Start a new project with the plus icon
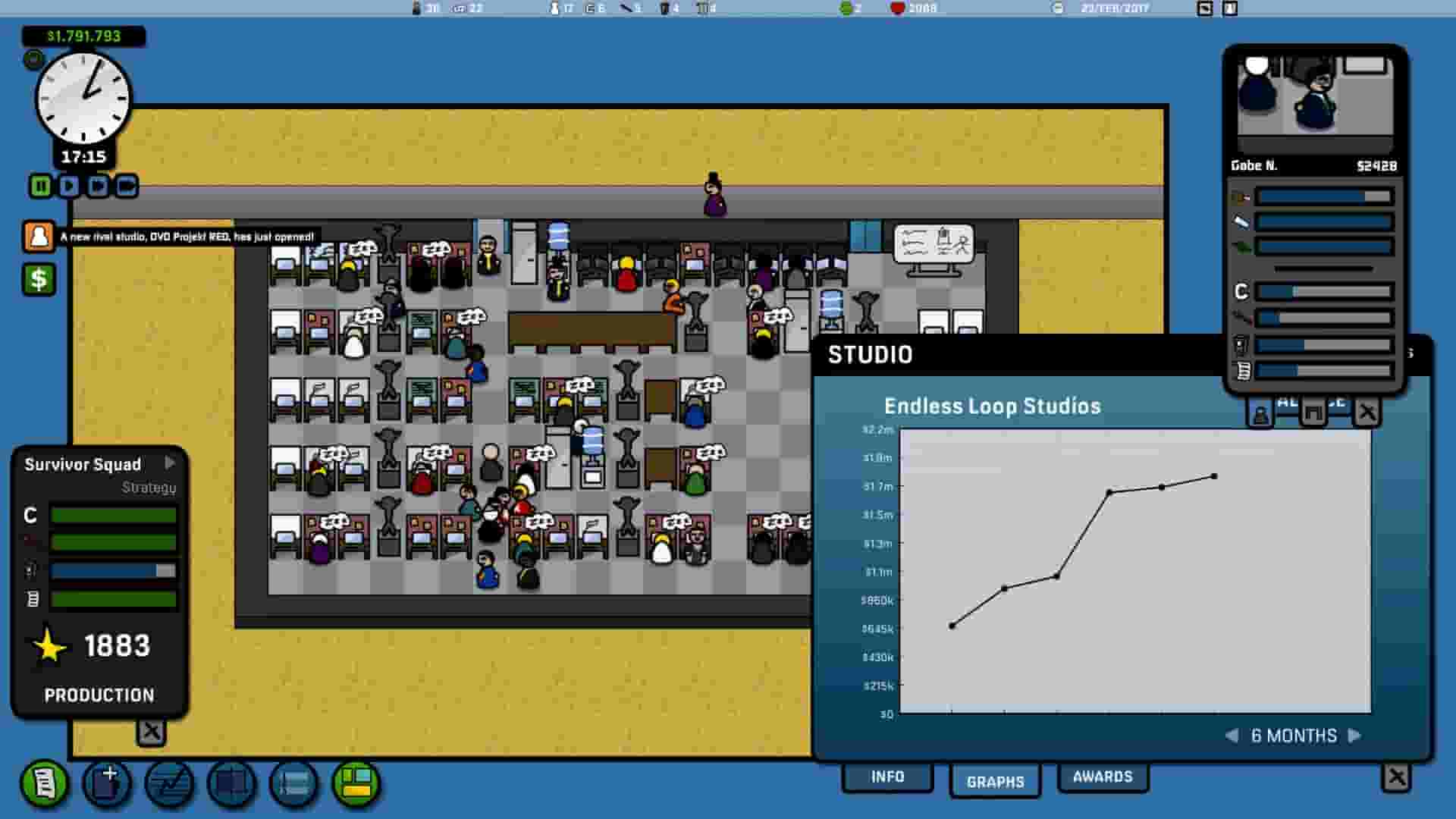Image resolution: width=1456 pixels, height=819 pixels. pos(106,783)
